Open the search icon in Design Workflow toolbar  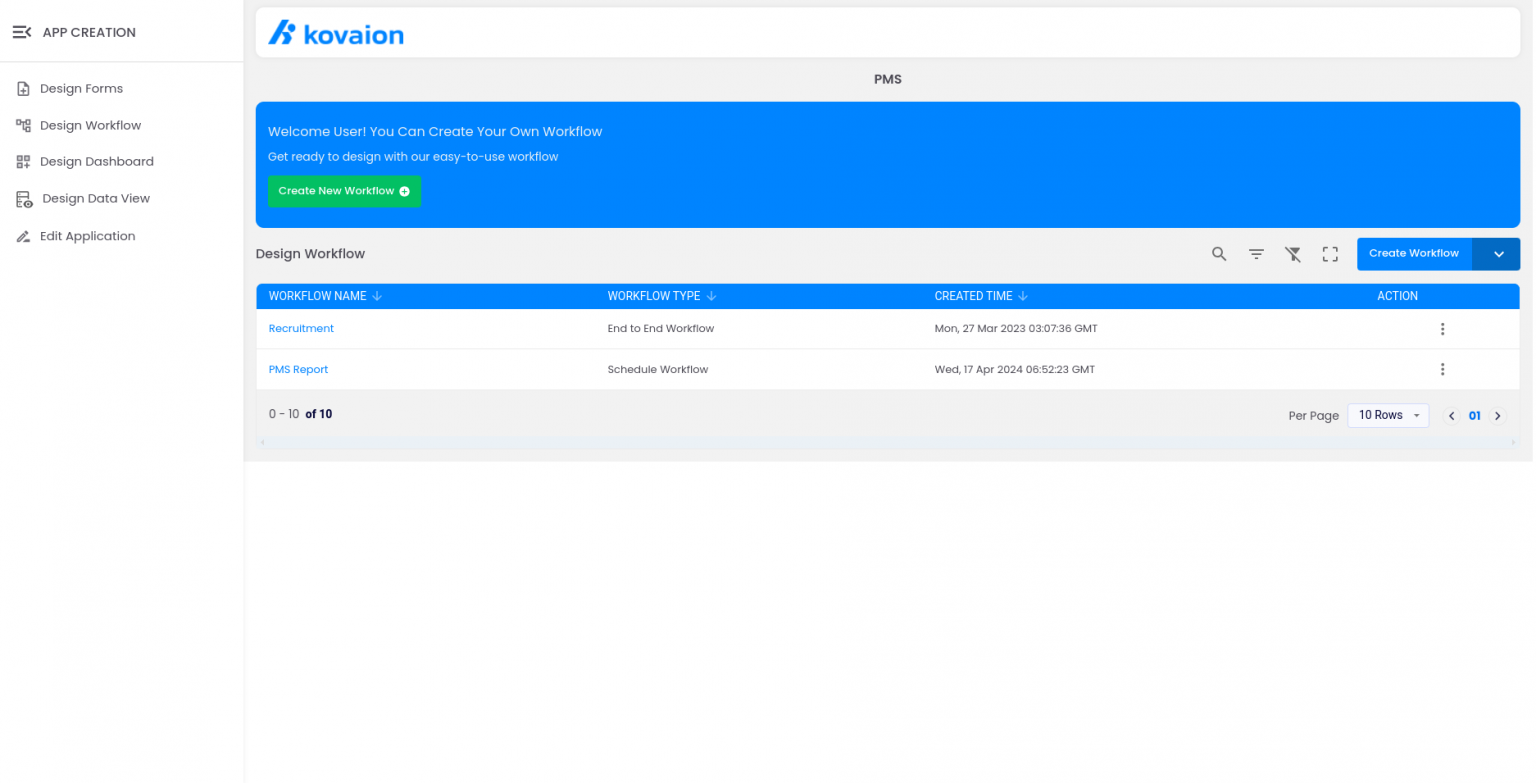(1218, 254)
